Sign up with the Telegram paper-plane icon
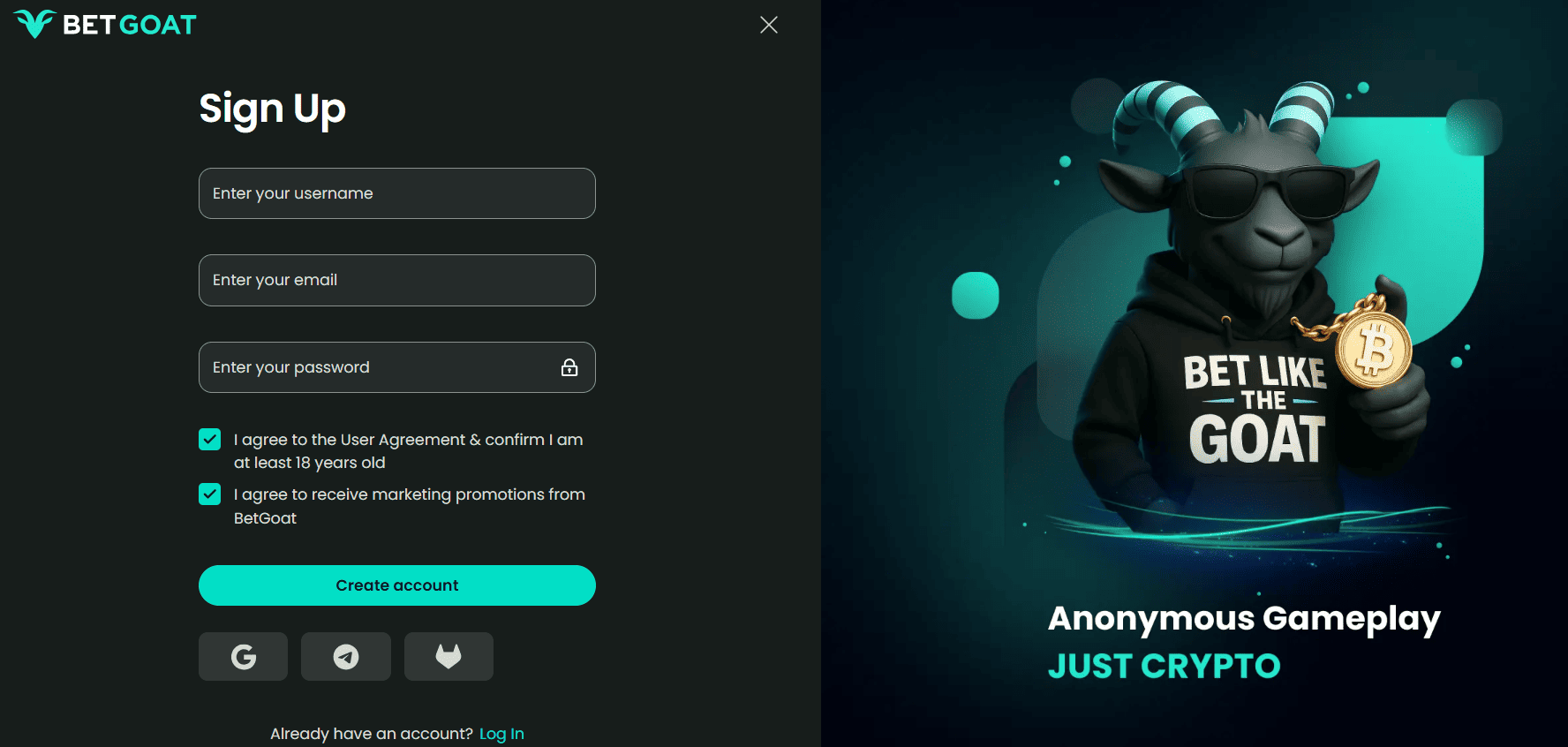The width and height of the screenshot is (1568, 747). click(346, 656)
